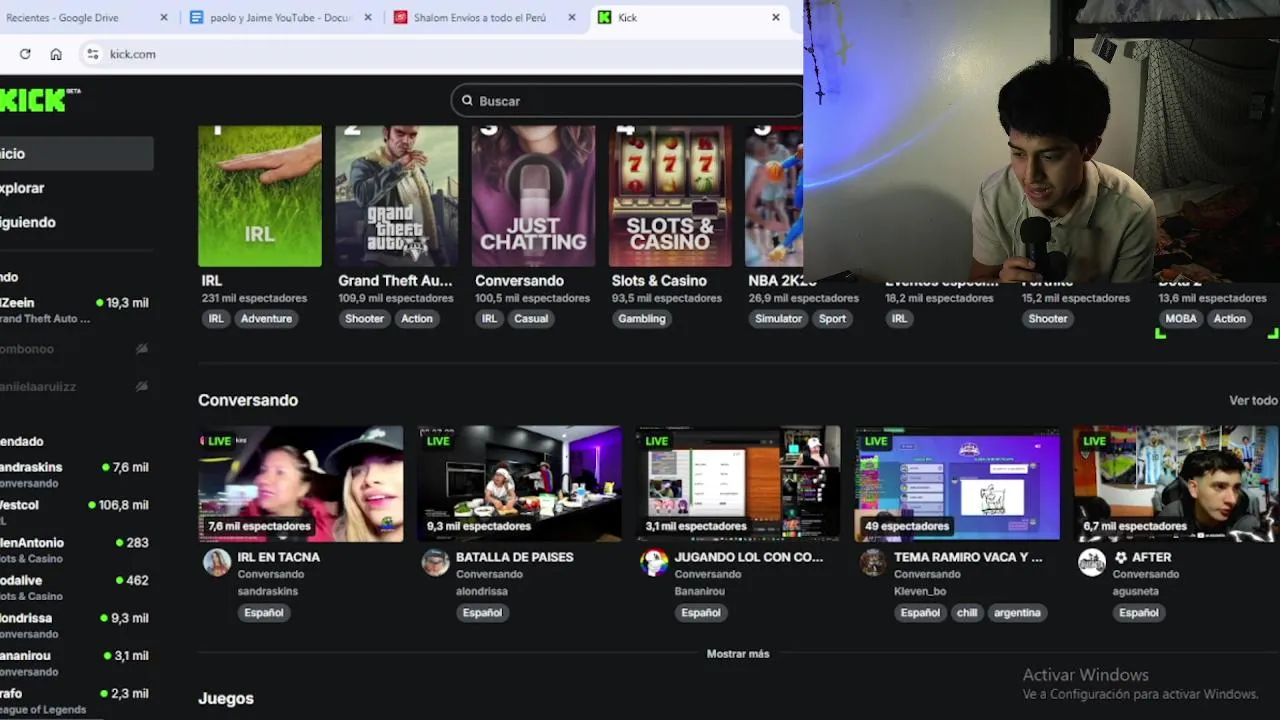Click the verified badge beside AFTER title
The width and height of the screenshot is (1280, 720).
(1121, 557)
